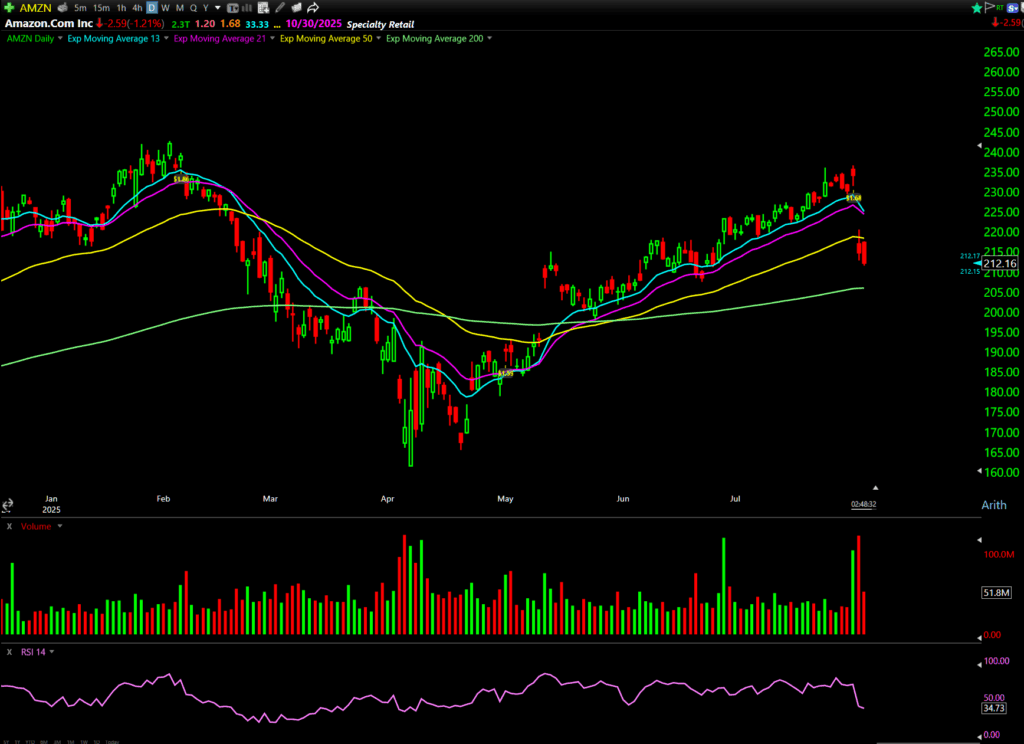The height and width of the screenshot is (744, 1024).
Task: Click the earnings marker on February candles
Action: pyautogui.click(x=183, y=179)
